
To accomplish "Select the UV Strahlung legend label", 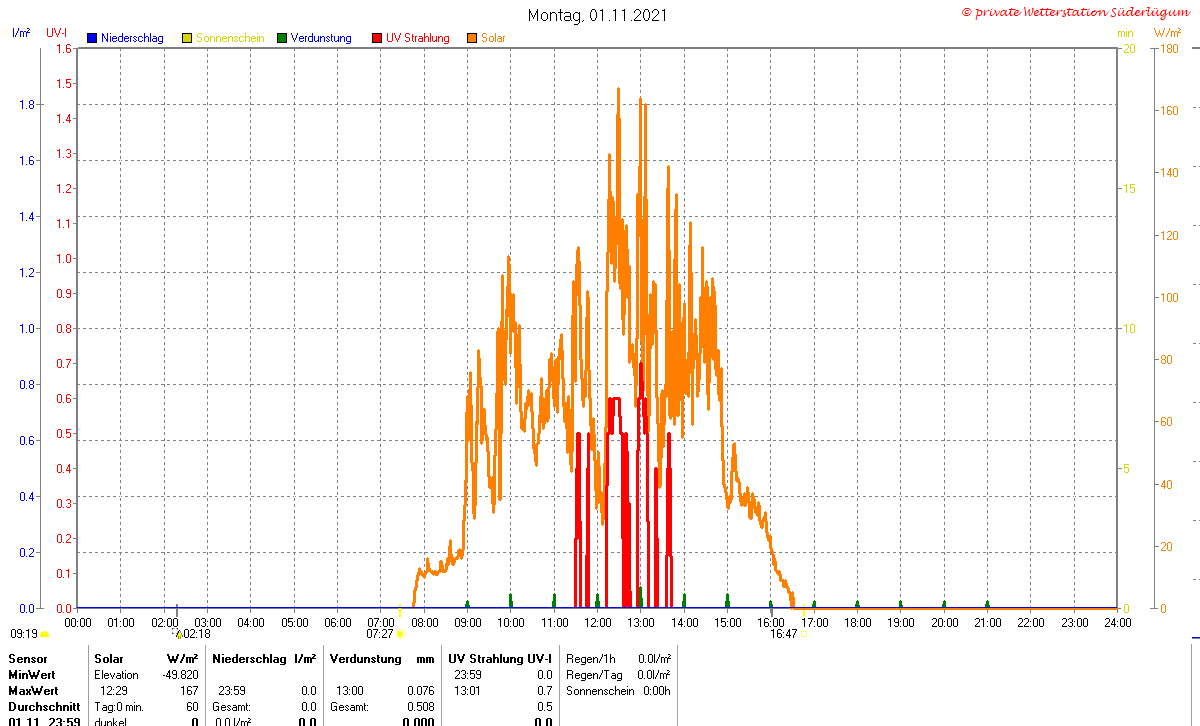I will pyautogui.click(x=418, y=38).
